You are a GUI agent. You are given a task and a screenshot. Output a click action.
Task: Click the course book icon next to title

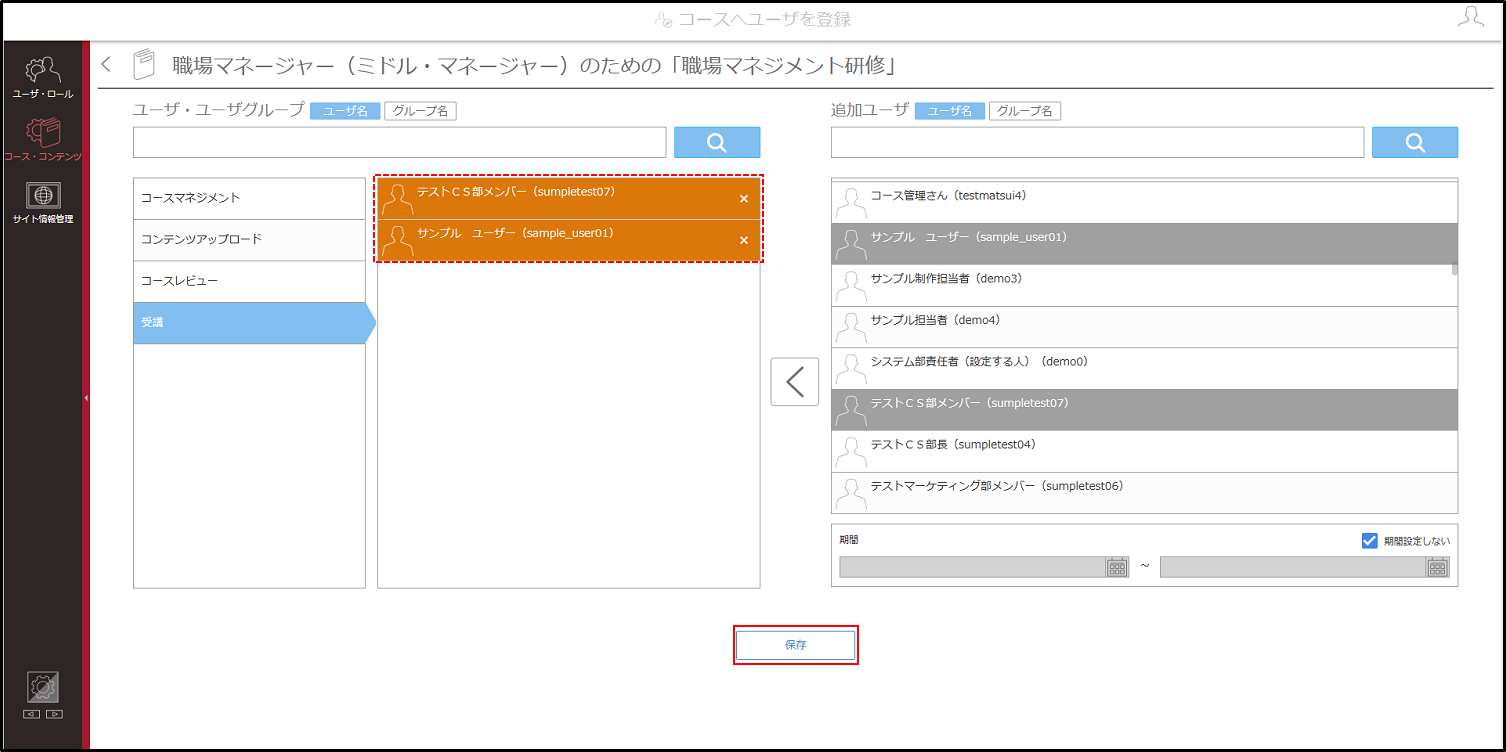pos(144,65)
